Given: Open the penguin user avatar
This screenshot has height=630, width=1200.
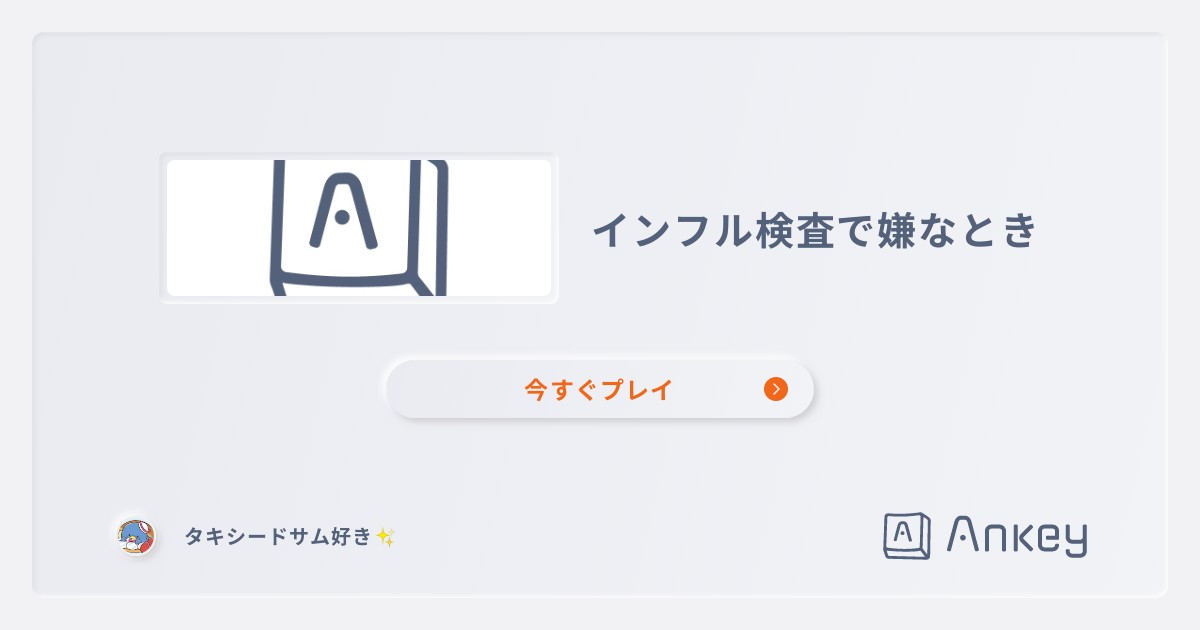Looking at the screenshot, I should 135,537.
